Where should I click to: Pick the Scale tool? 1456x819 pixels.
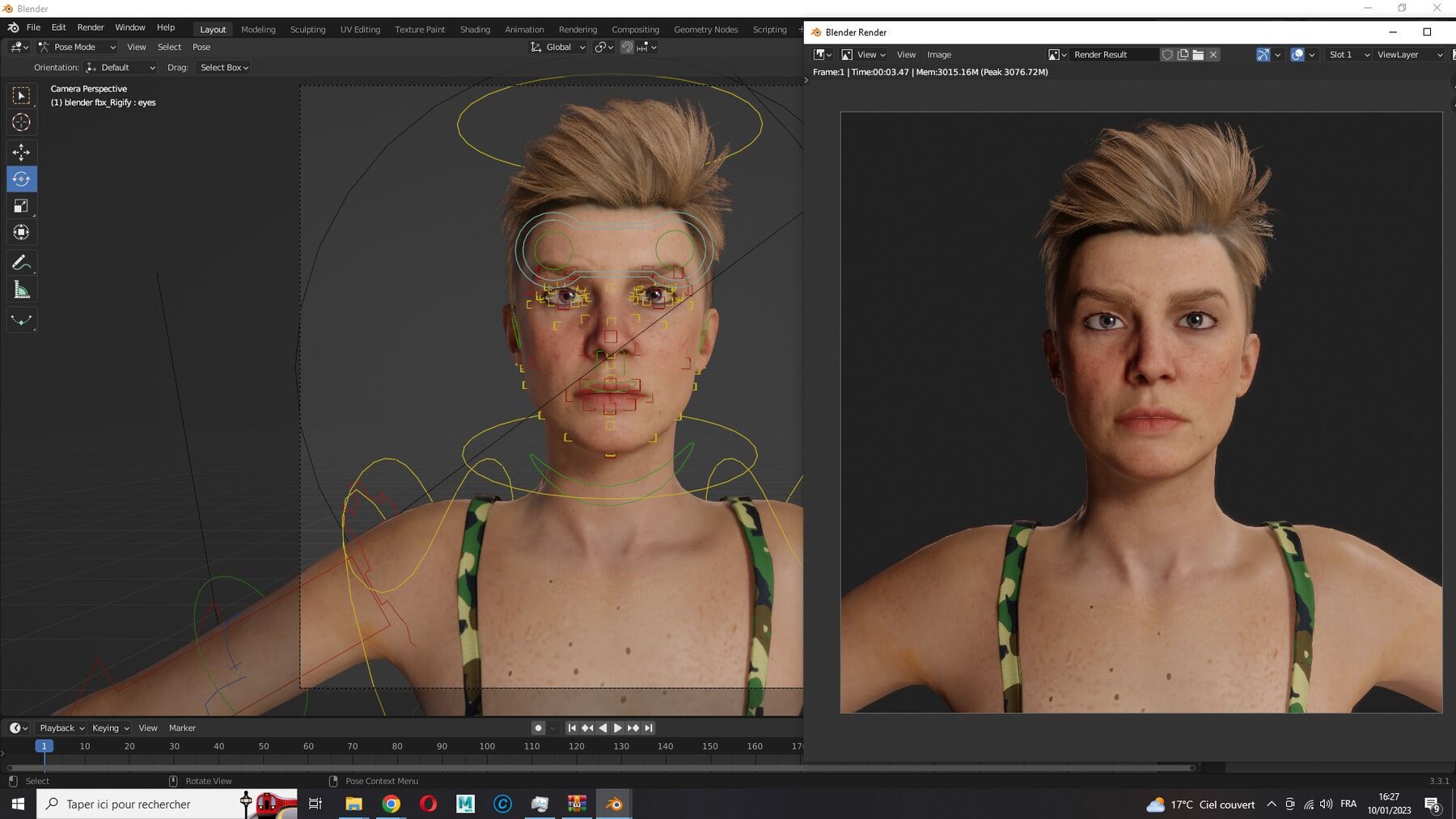[22, 205]
